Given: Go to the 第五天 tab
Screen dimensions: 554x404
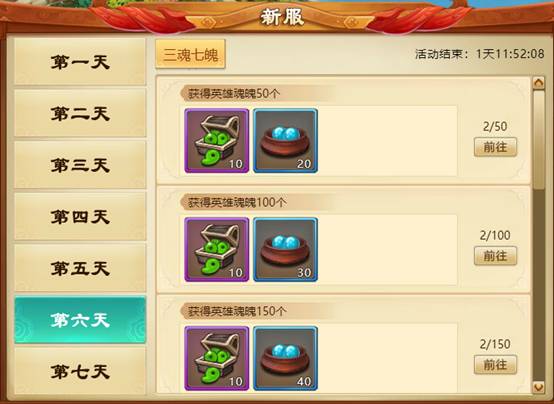Looking at the screenshot, I should tap(80, 268).
